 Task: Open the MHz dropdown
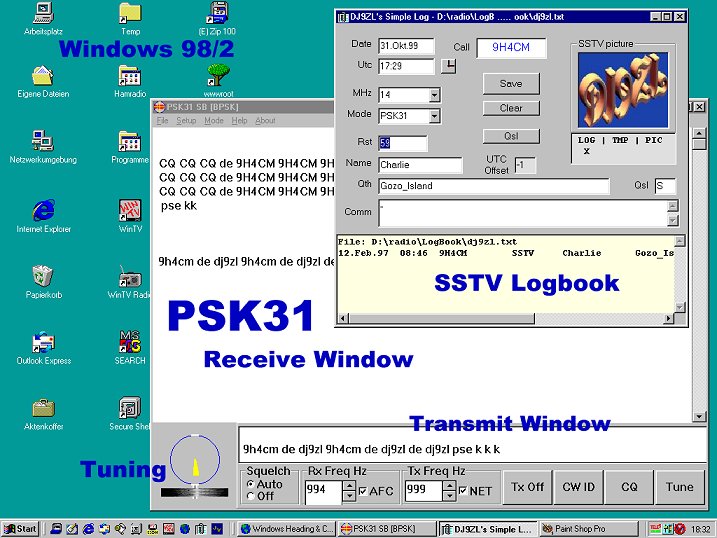(x=434, y=95)
